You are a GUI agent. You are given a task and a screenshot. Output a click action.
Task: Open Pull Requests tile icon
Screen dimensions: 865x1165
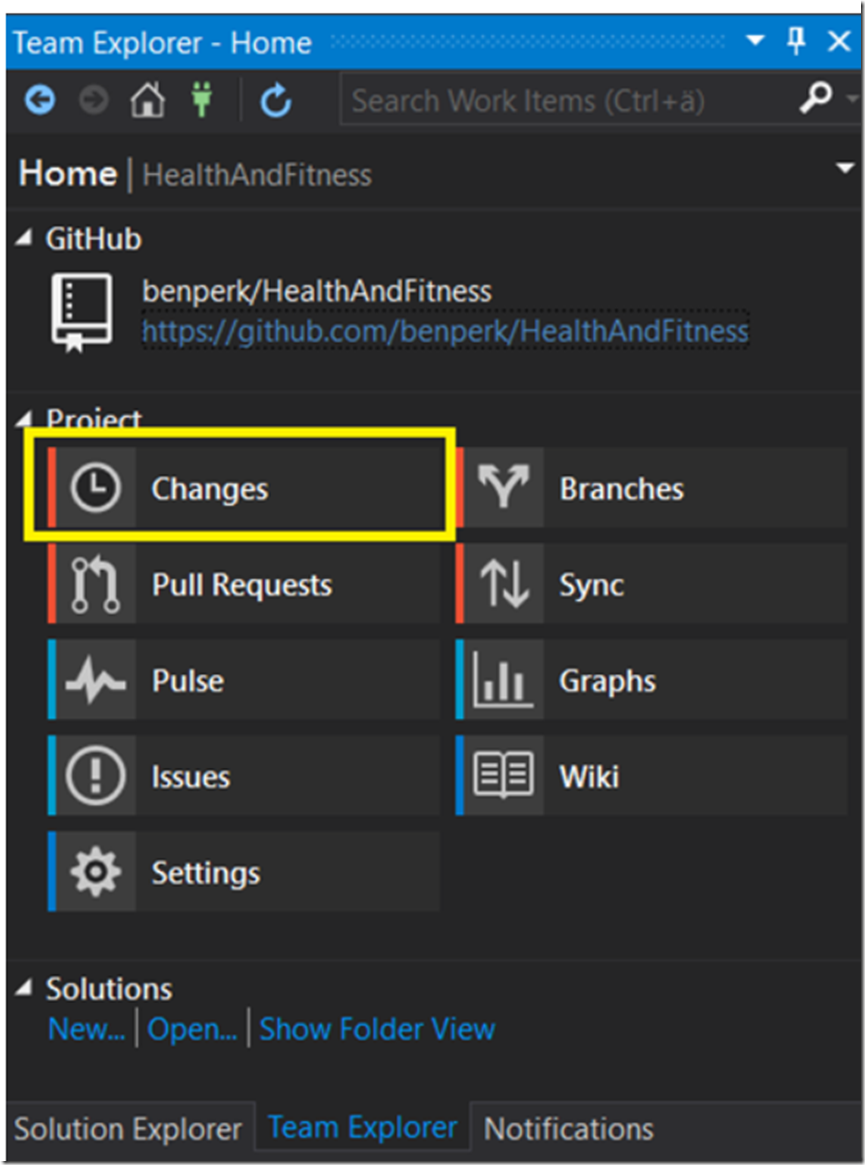95,585
